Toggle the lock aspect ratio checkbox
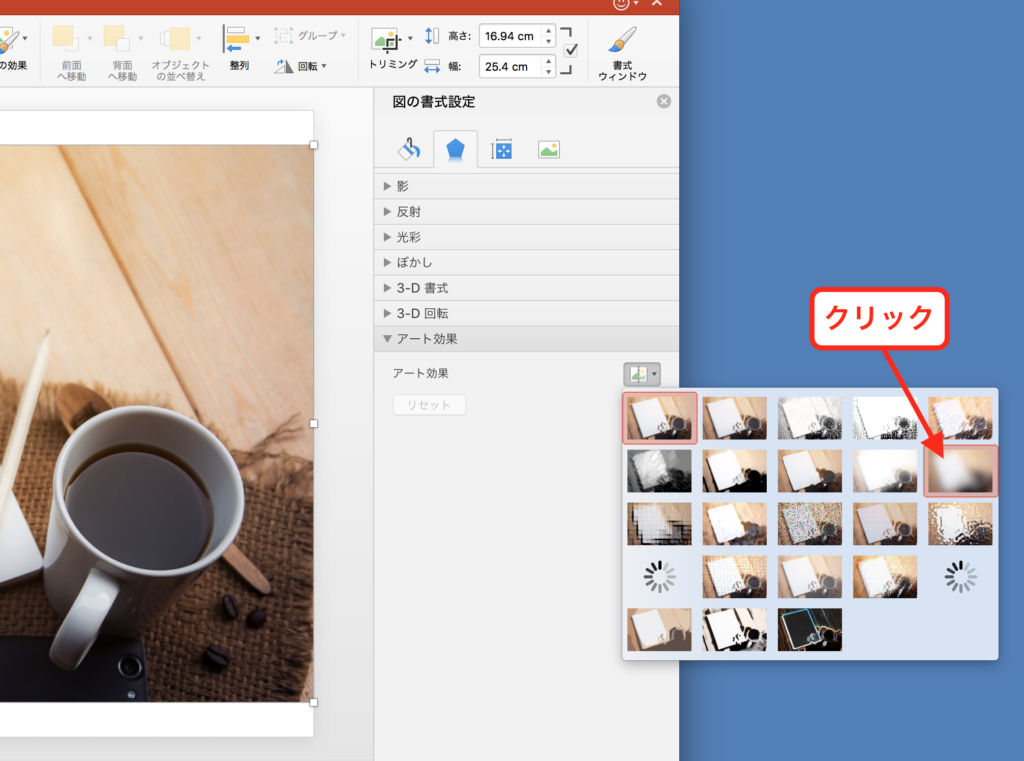 click(x=571, y=50)
